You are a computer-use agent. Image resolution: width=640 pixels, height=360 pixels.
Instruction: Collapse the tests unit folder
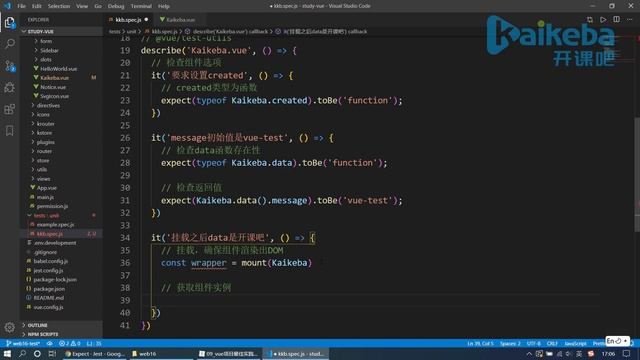pyautogui.click(x=61, y=216)
